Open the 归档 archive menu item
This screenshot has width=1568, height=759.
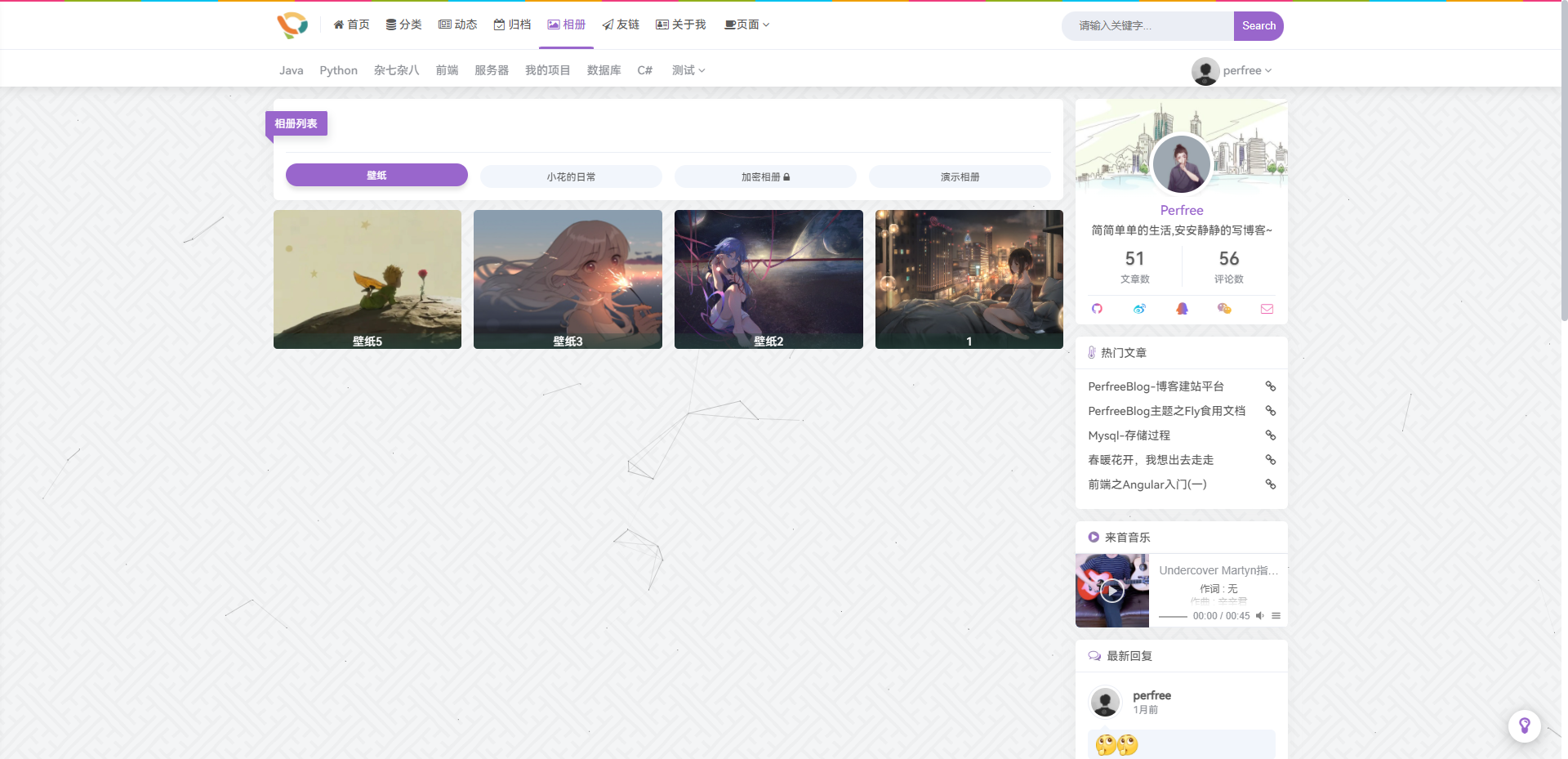click(512, 25)
